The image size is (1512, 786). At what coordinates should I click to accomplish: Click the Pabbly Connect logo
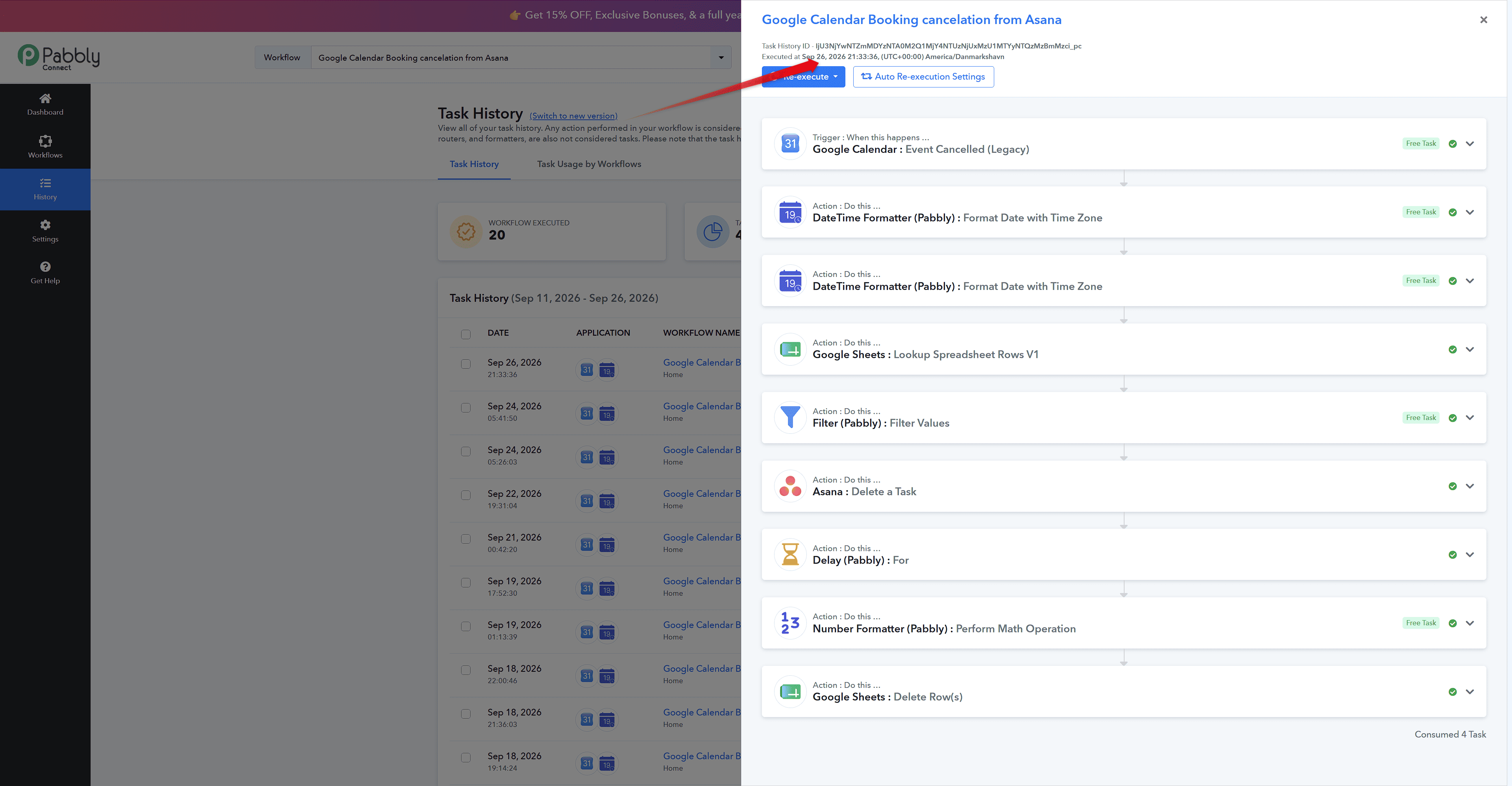[x=59, y=57]
